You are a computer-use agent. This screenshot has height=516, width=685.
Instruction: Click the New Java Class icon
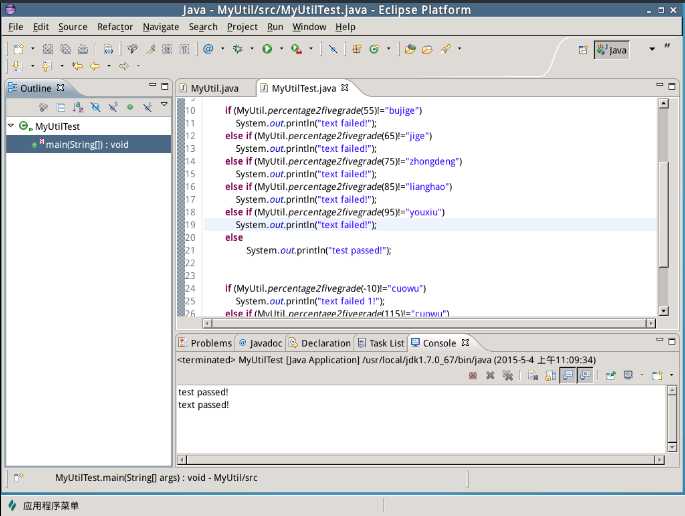click(x=374, y=49)
